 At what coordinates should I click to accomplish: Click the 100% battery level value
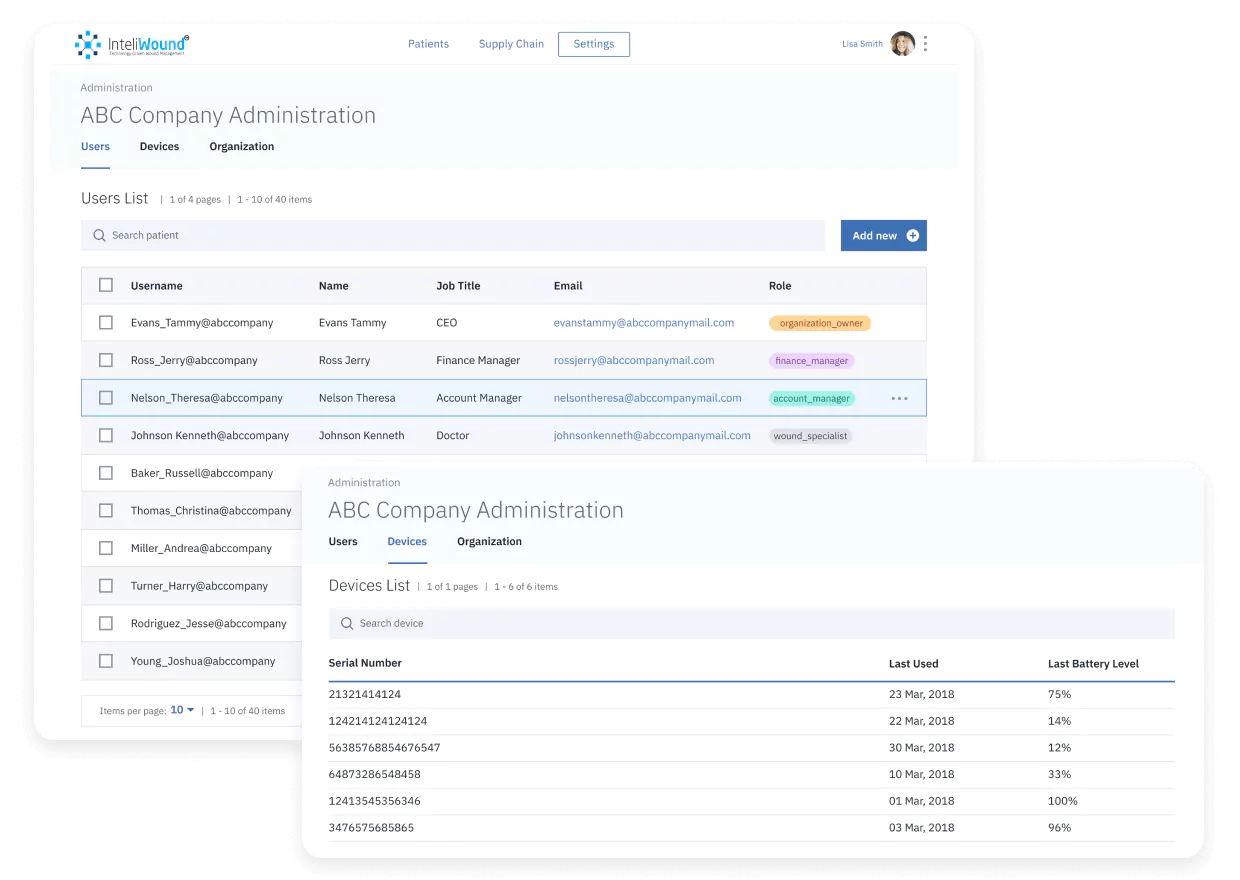tap(1063, 801)
